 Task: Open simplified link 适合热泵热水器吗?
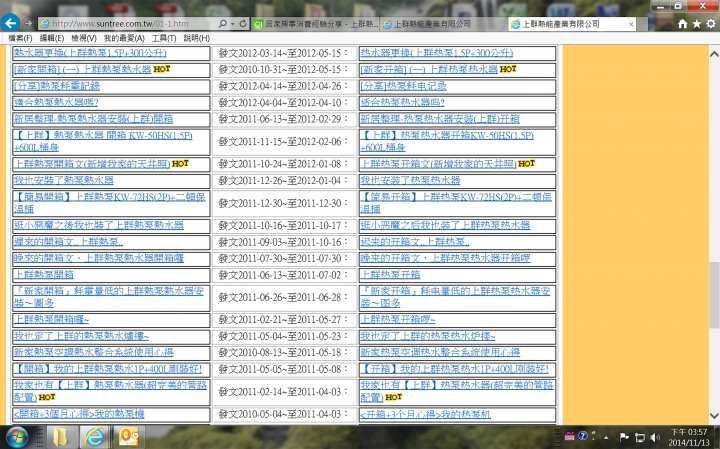pyautogui.click(x=403, y=102)
